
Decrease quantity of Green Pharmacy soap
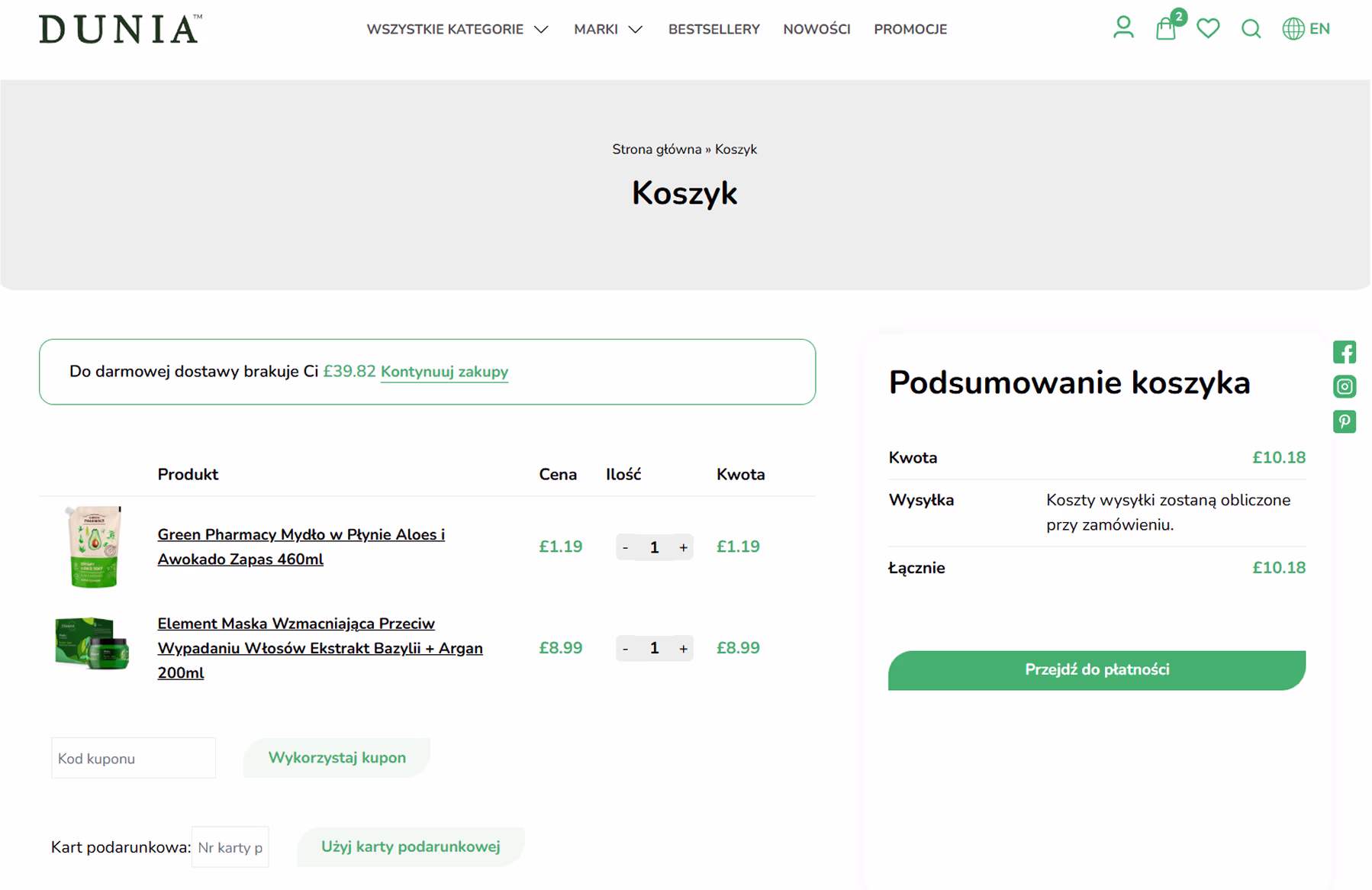click(626, 547)
